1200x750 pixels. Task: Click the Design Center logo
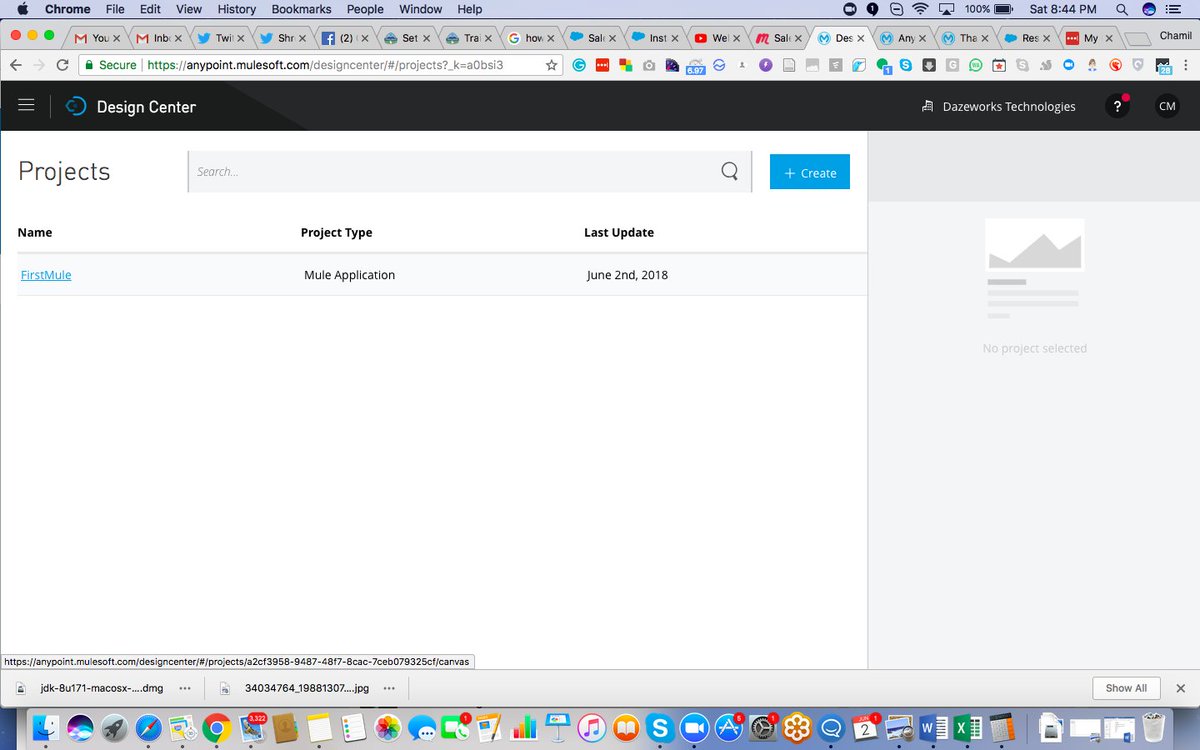point(75,105)
